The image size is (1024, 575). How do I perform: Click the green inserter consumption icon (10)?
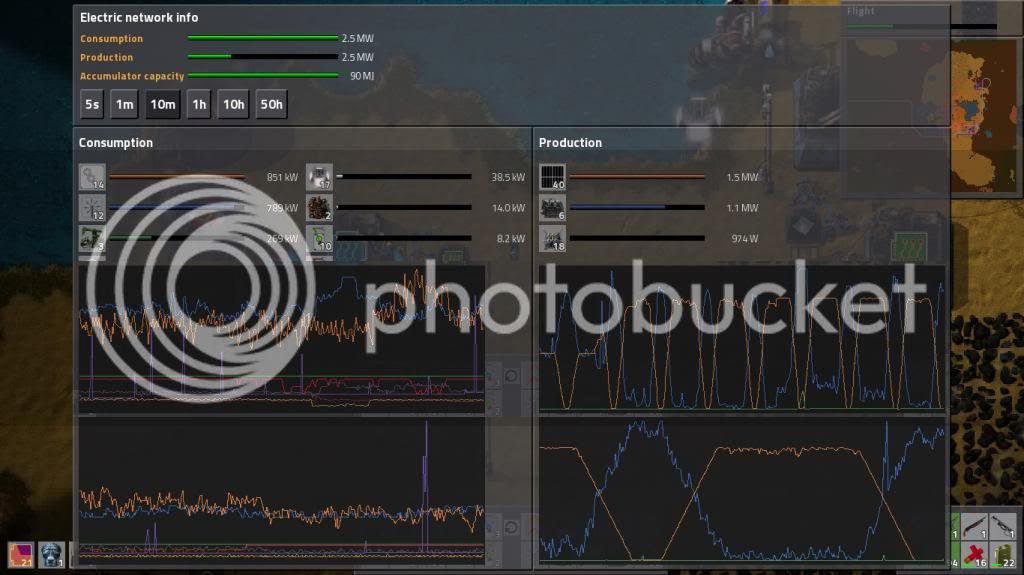pyautogui.click(x=319, y=238)
